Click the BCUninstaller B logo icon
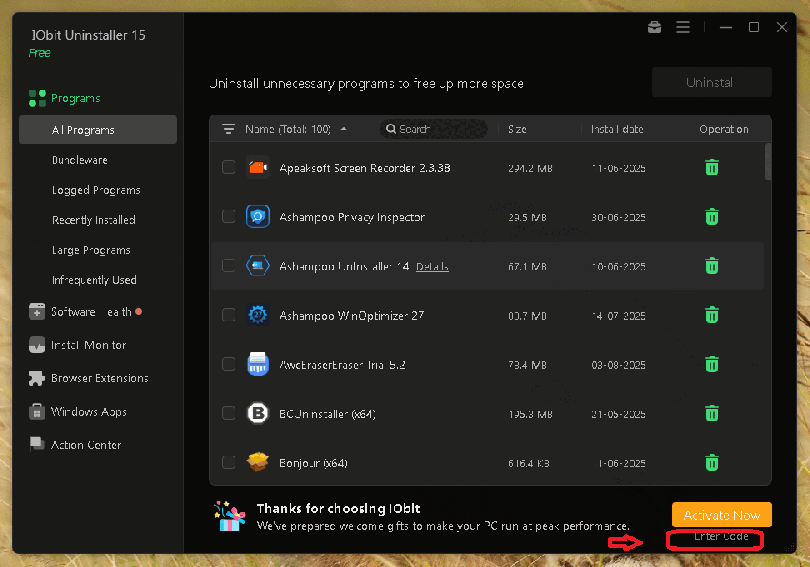The width and height of the screenshot is (810, 567). [258, 413]
